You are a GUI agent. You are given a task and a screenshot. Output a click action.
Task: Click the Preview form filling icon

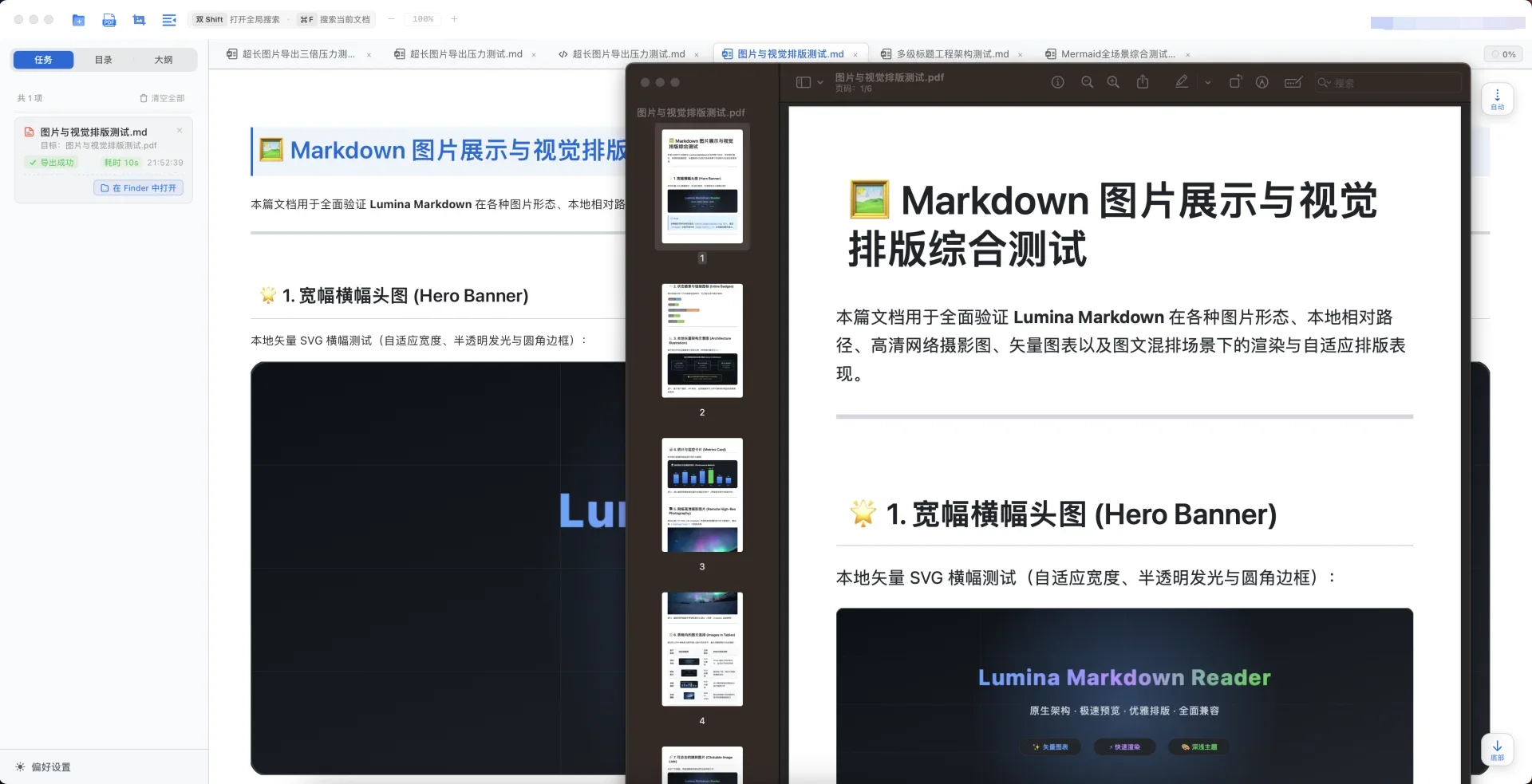click(1293, 82)
